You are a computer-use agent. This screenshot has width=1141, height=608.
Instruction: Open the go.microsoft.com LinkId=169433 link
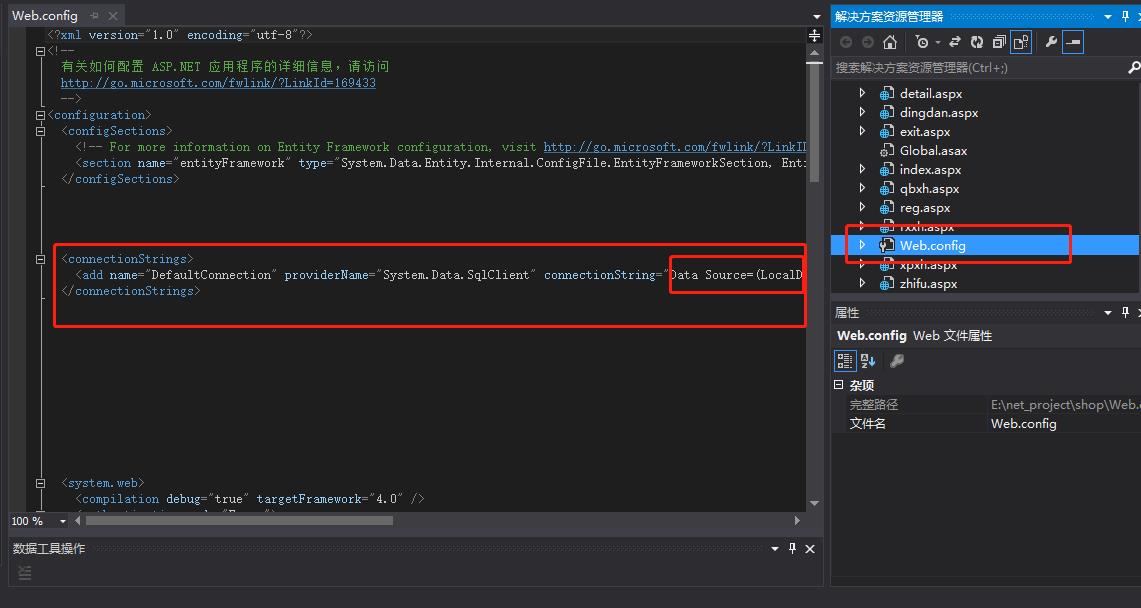pos(218,82)
